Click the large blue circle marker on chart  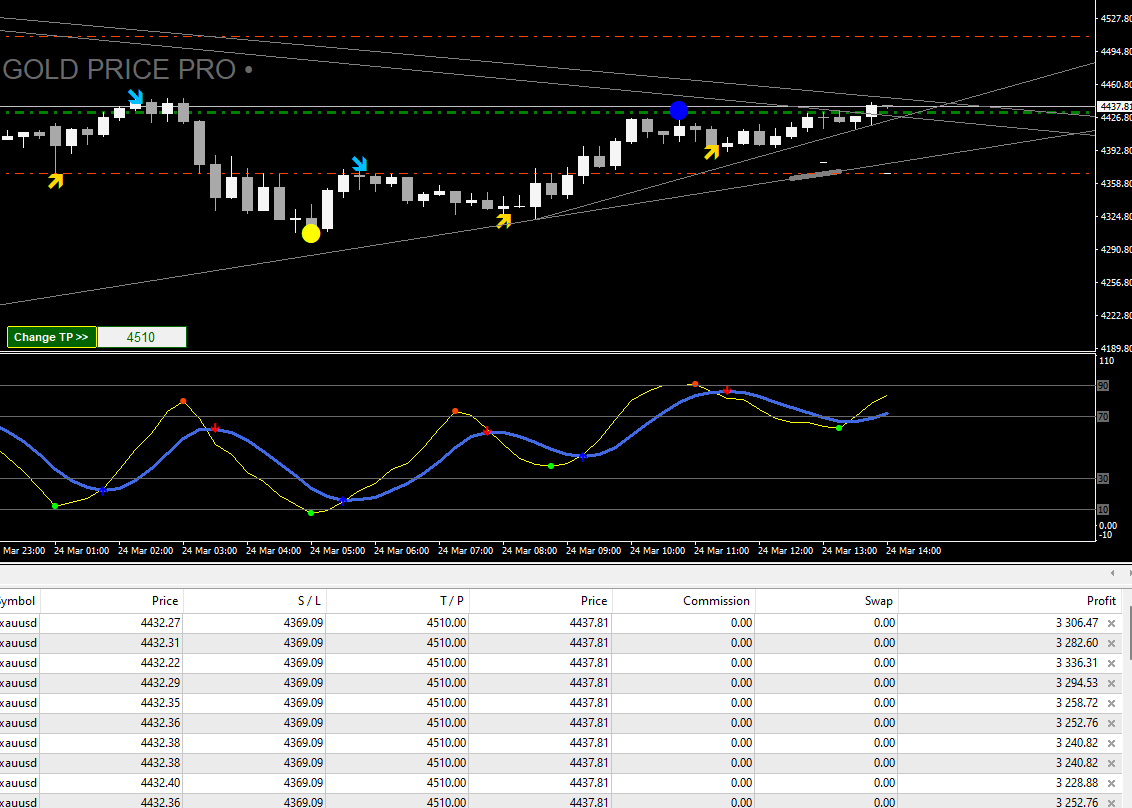click(679, 111)
